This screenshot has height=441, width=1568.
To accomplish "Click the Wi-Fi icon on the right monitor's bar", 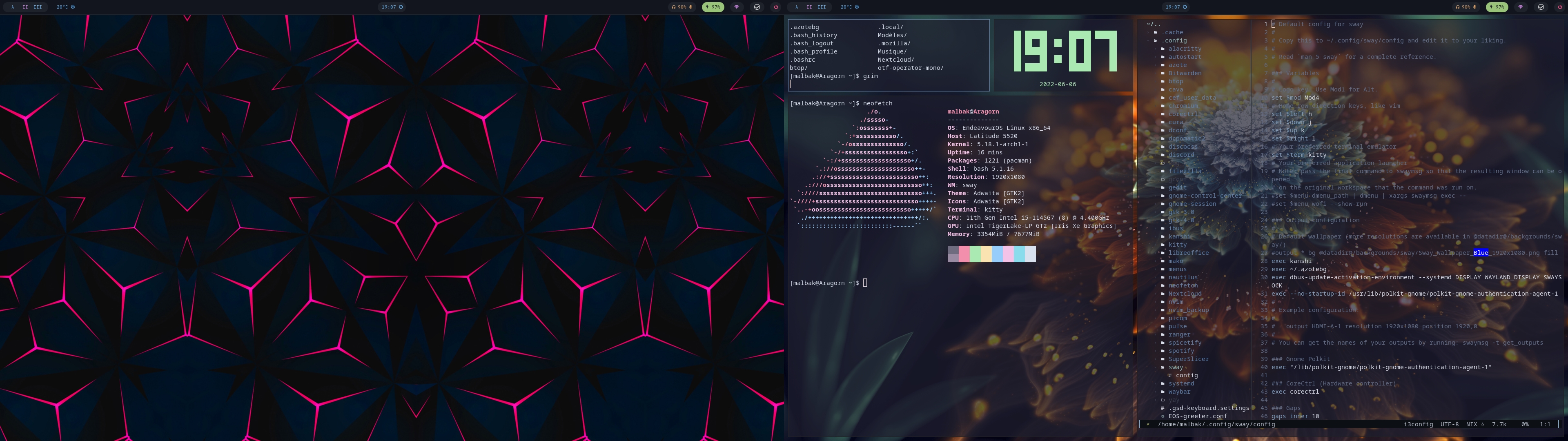I will [x=1521, y=7].
